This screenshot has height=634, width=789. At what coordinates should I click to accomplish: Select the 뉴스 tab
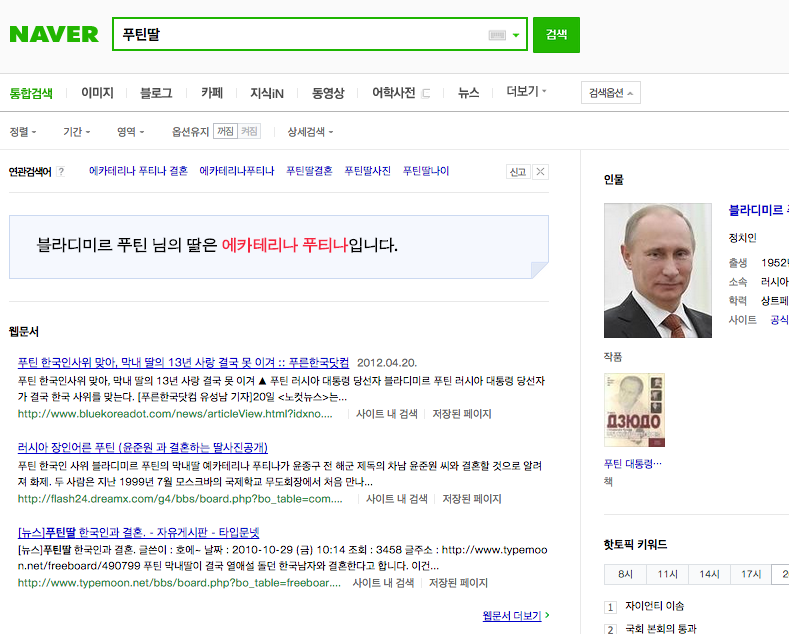(468, 93)
